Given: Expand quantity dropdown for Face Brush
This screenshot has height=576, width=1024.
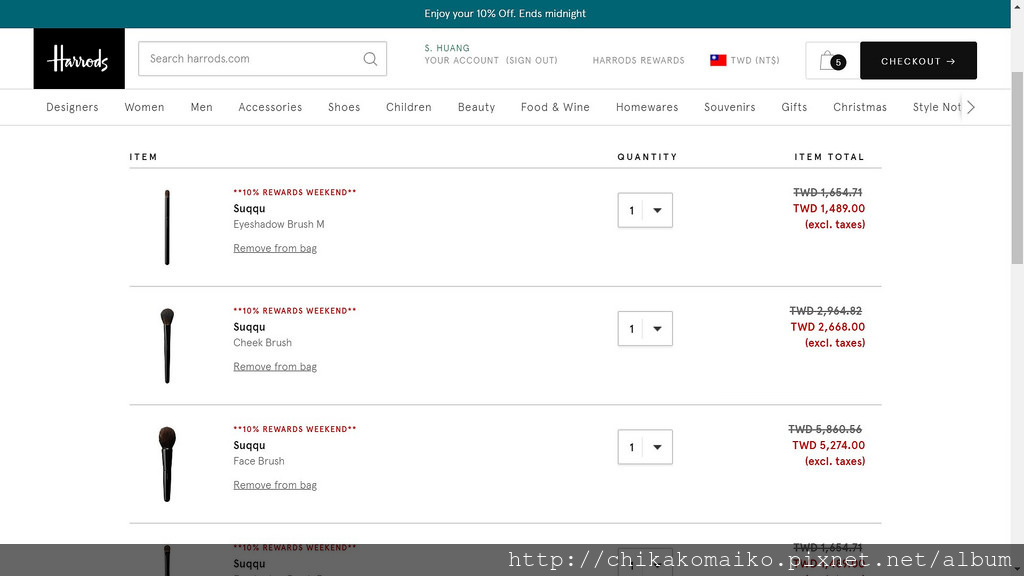Looking at the screenshot, I should click(x=645, y=447).
